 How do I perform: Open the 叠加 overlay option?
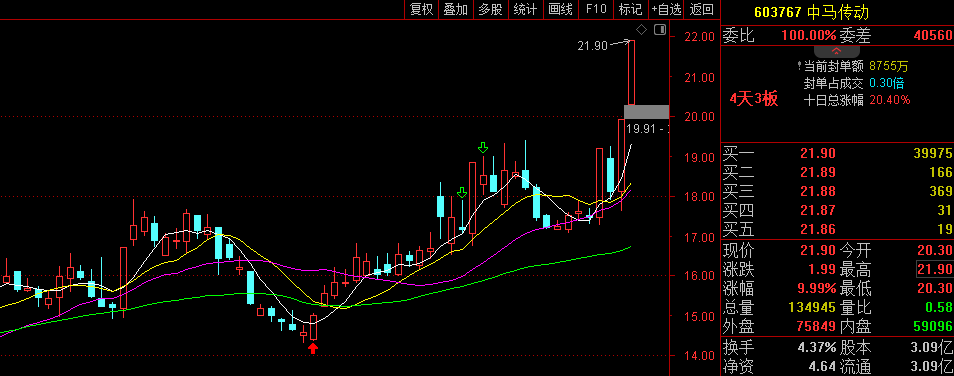point(456,9)
